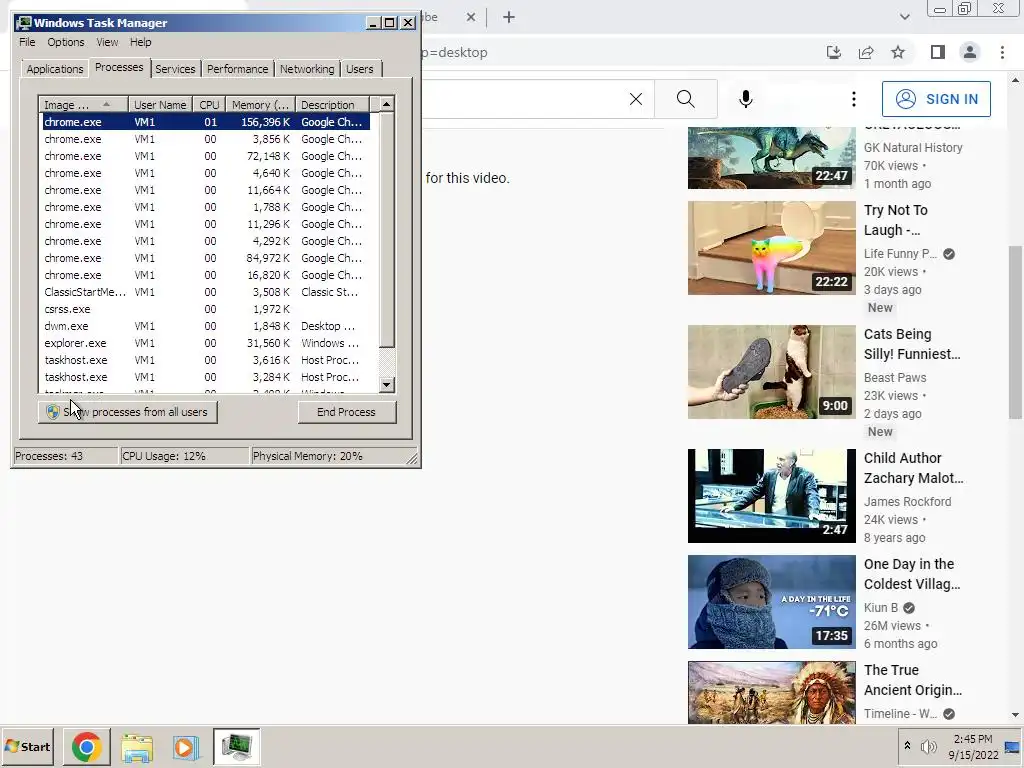The width and height of the screenshot is (1024, 768).
Task: Open the Help menu in Task Manager
Action: click(140, 42)
